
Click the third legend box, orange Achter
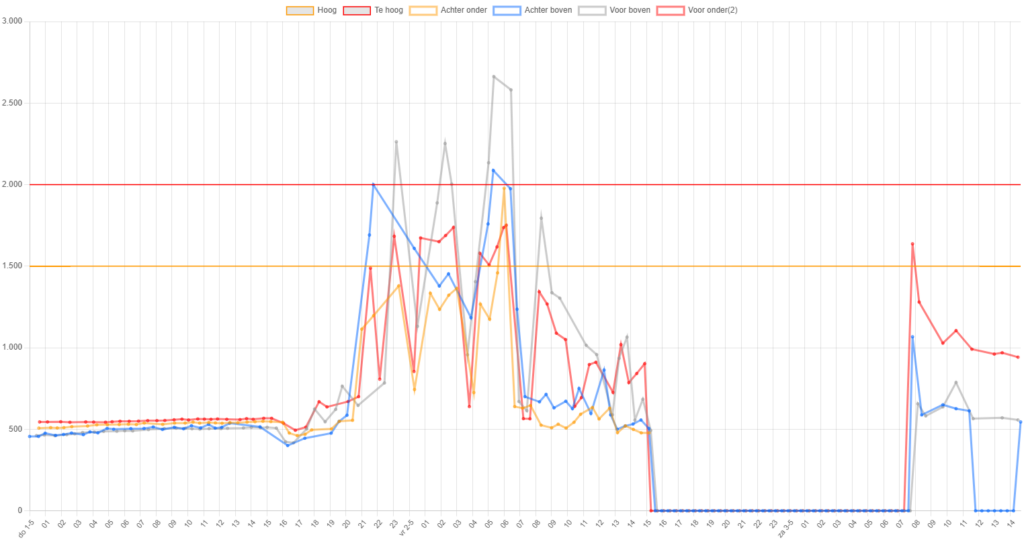coord(423,10)
